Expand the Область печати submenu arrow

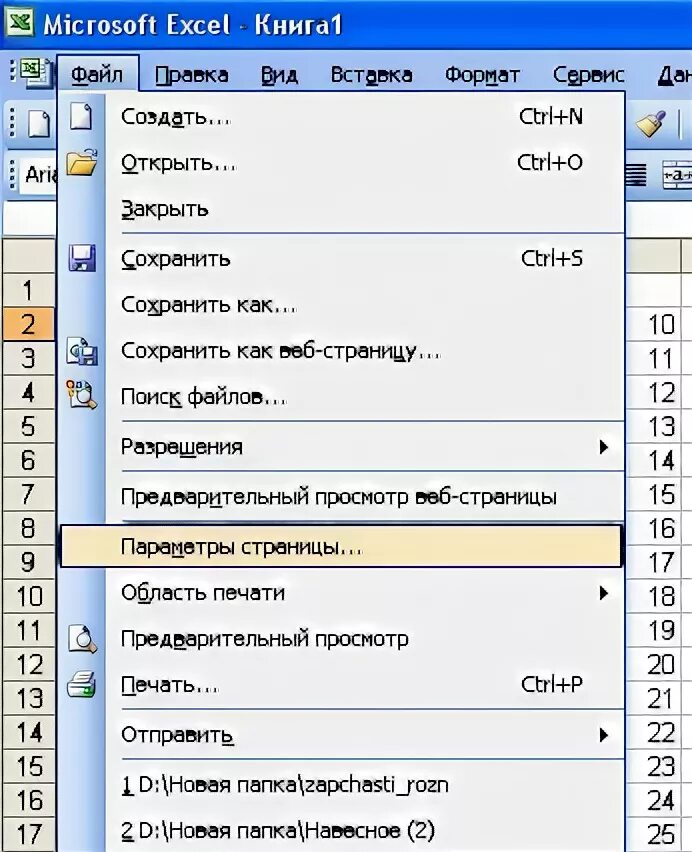tap(603, 593)
